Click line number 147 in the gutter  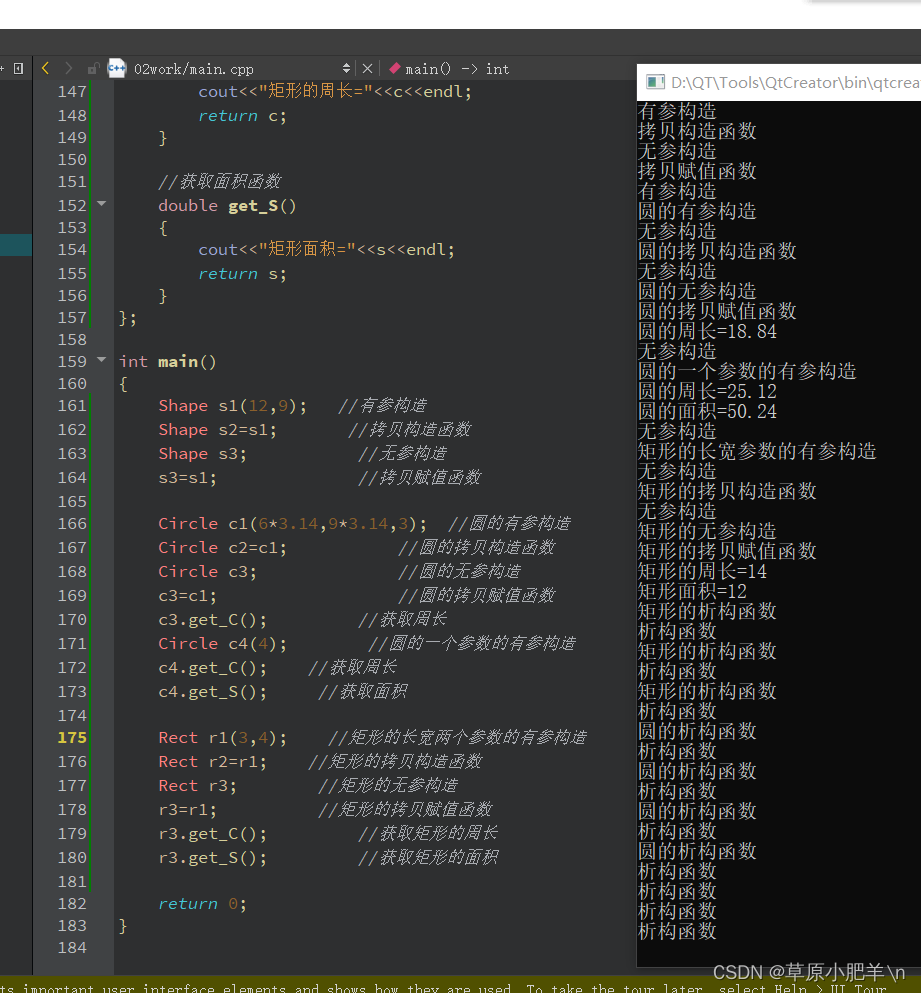coord(72,92)
